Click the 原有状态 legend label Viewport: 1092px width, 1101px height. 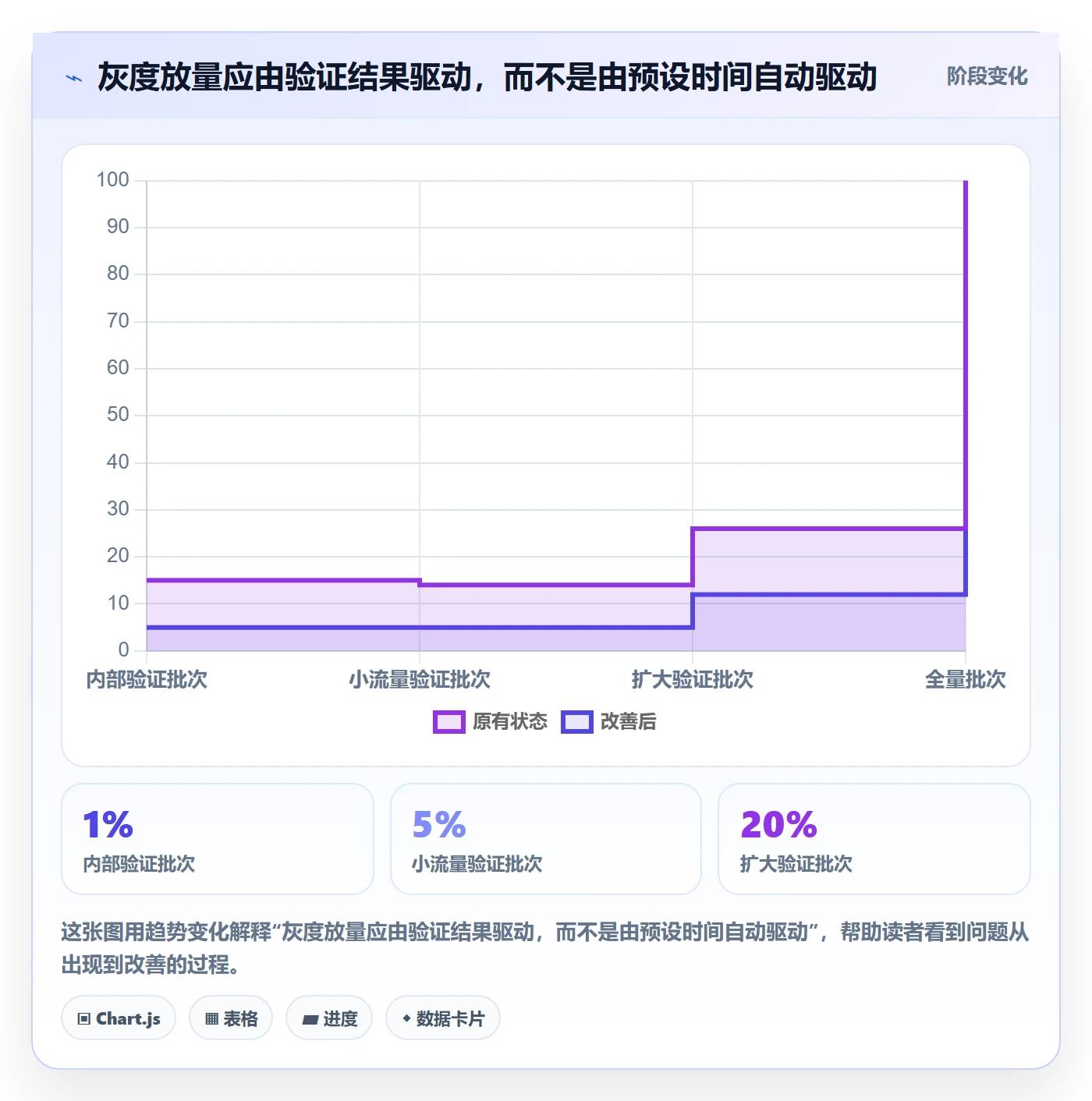pos(510,722)
